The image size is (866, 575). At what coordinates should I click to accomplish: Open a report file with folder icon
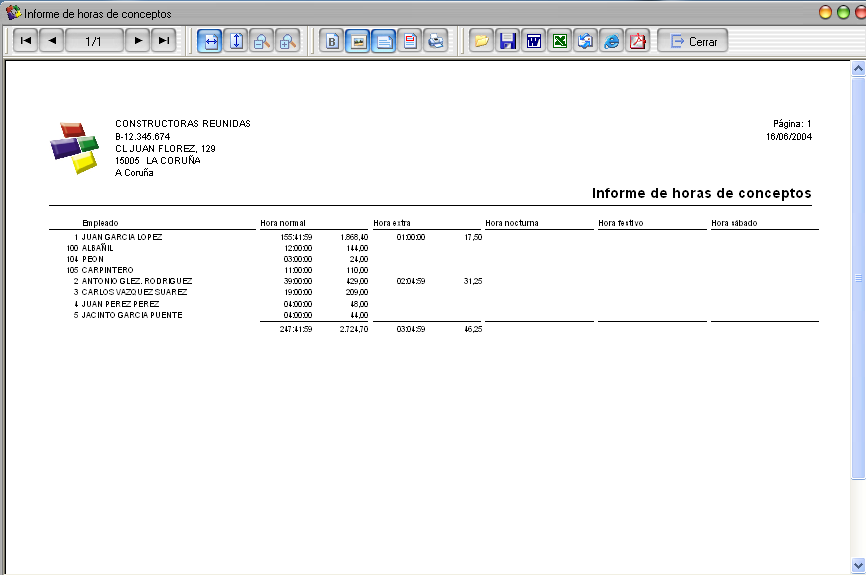coord(482,41)
